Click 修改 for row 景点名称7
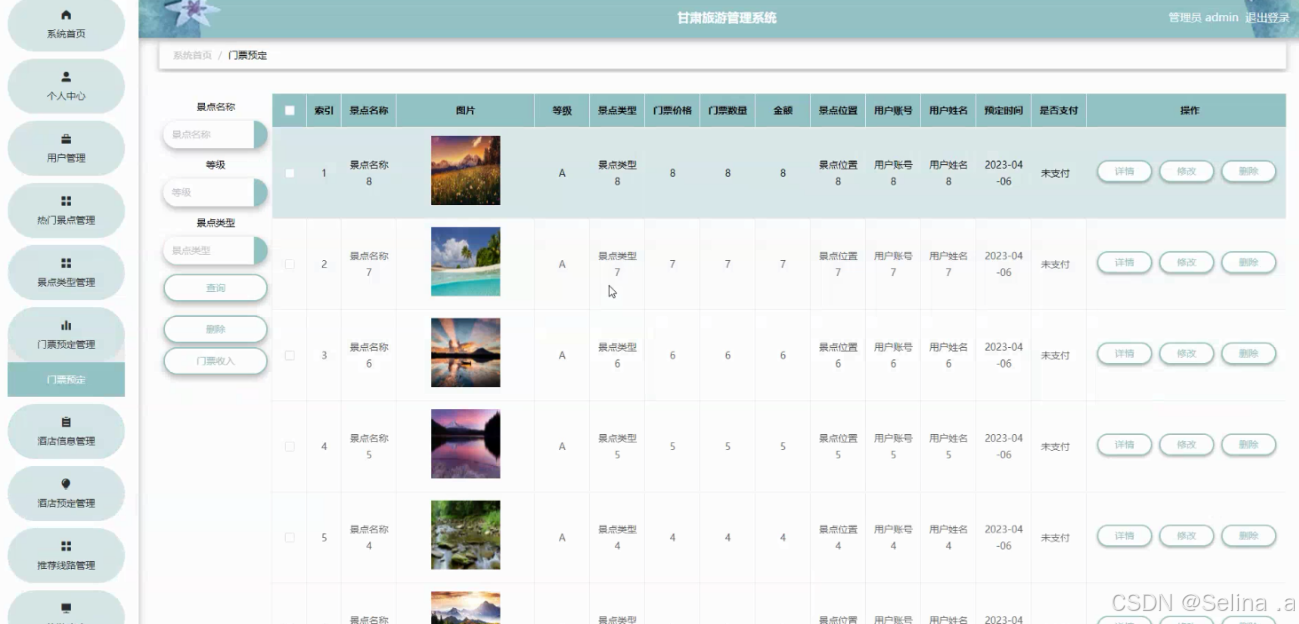 (1186, 263)
